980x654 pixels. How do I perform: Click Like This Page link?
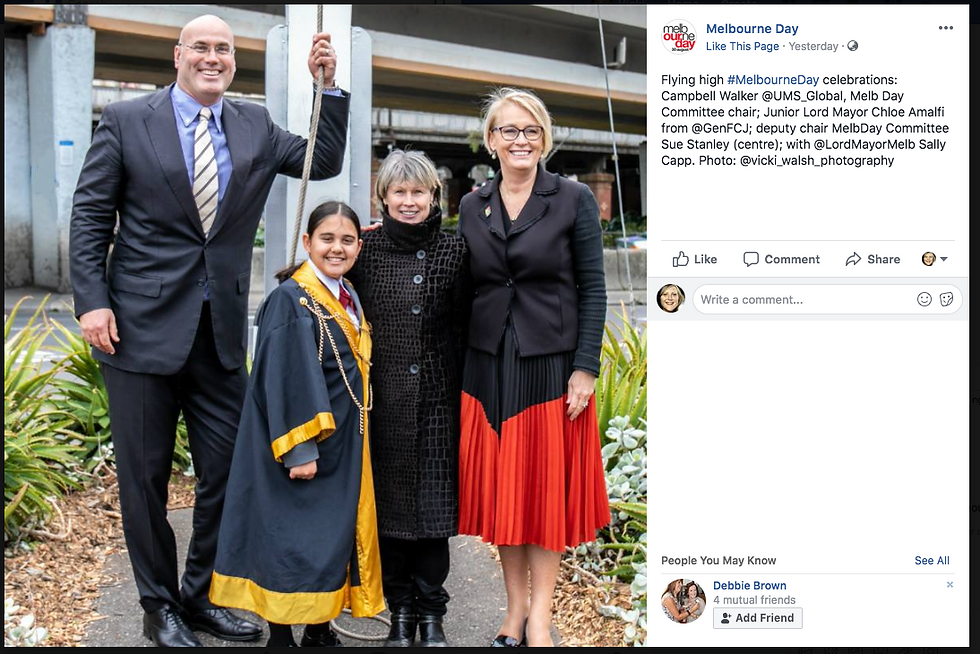[x=742, y=46]
